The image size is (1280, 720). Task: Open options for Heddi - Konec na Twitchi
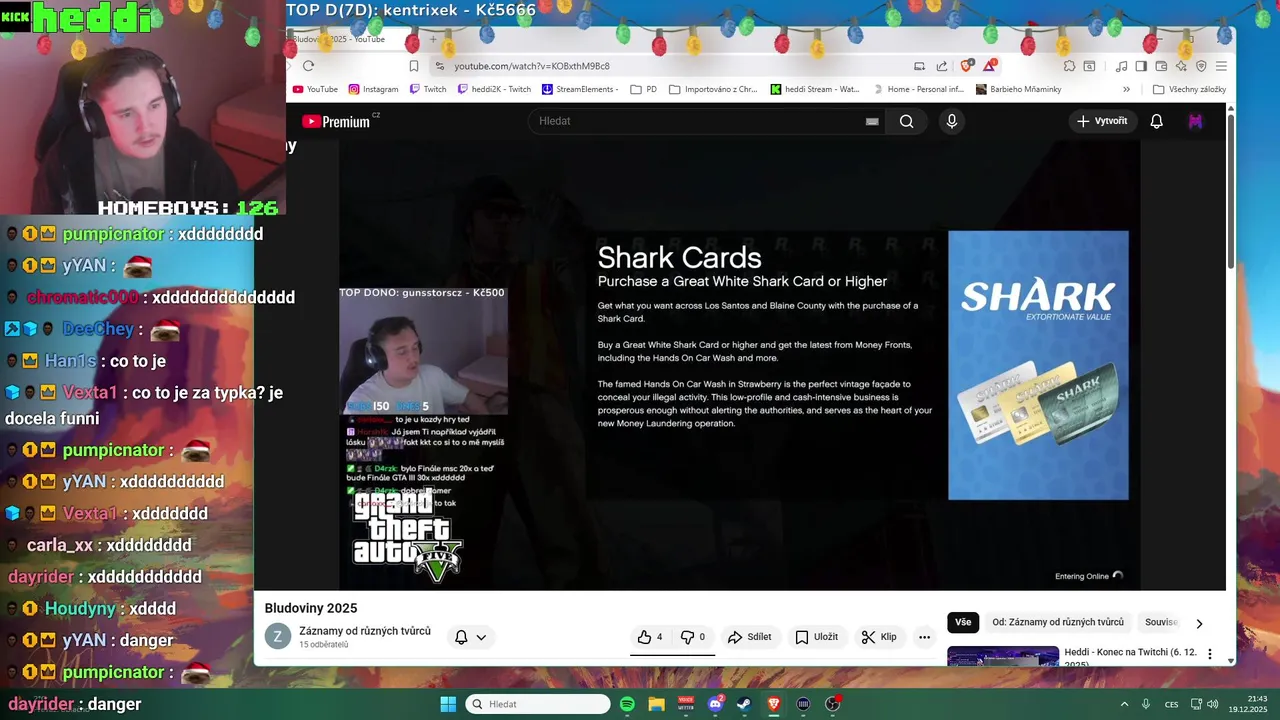click(1209, 655)
